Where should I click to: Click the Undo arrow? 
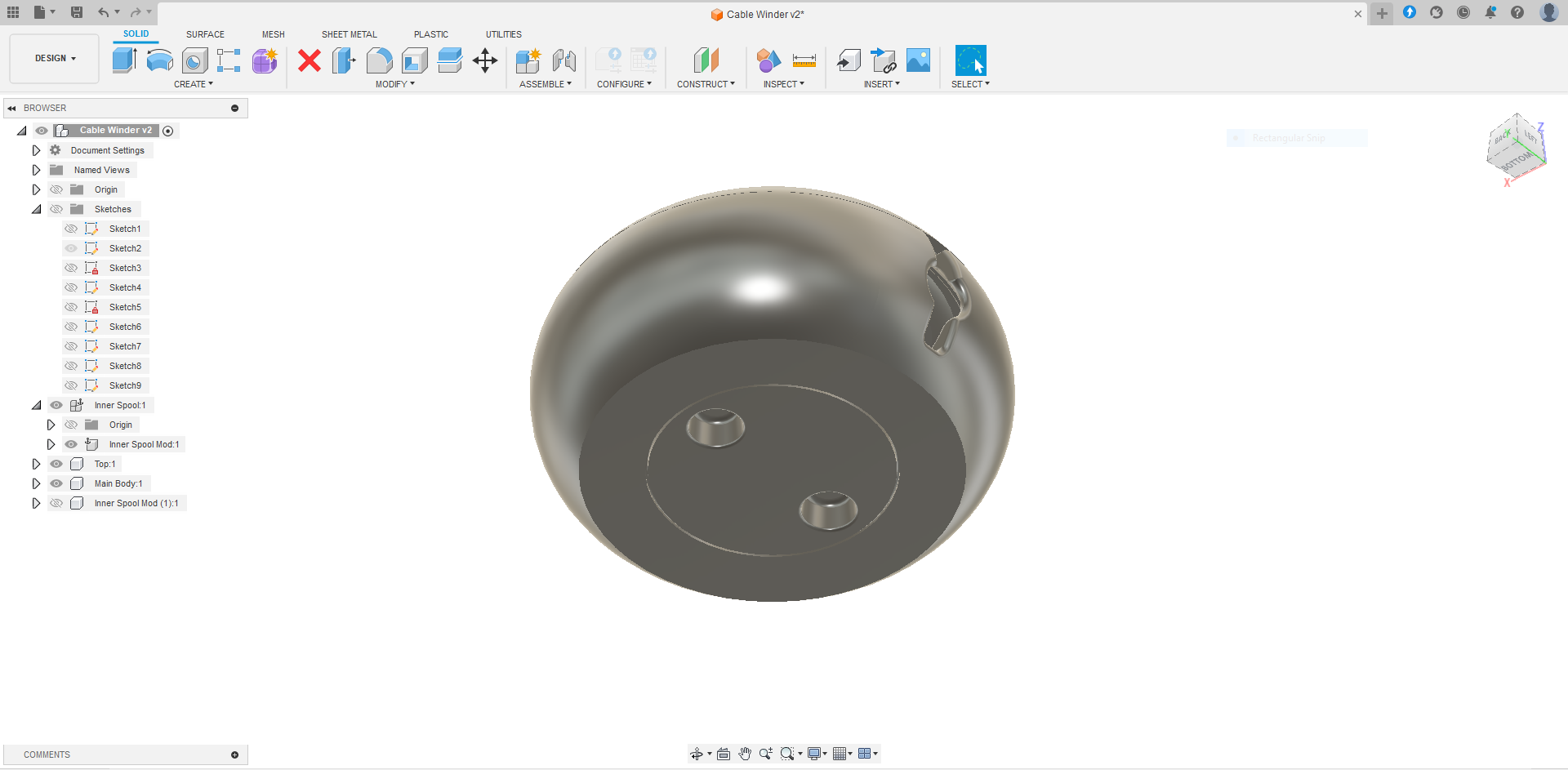pyautogui.click(x=104, y=12)
